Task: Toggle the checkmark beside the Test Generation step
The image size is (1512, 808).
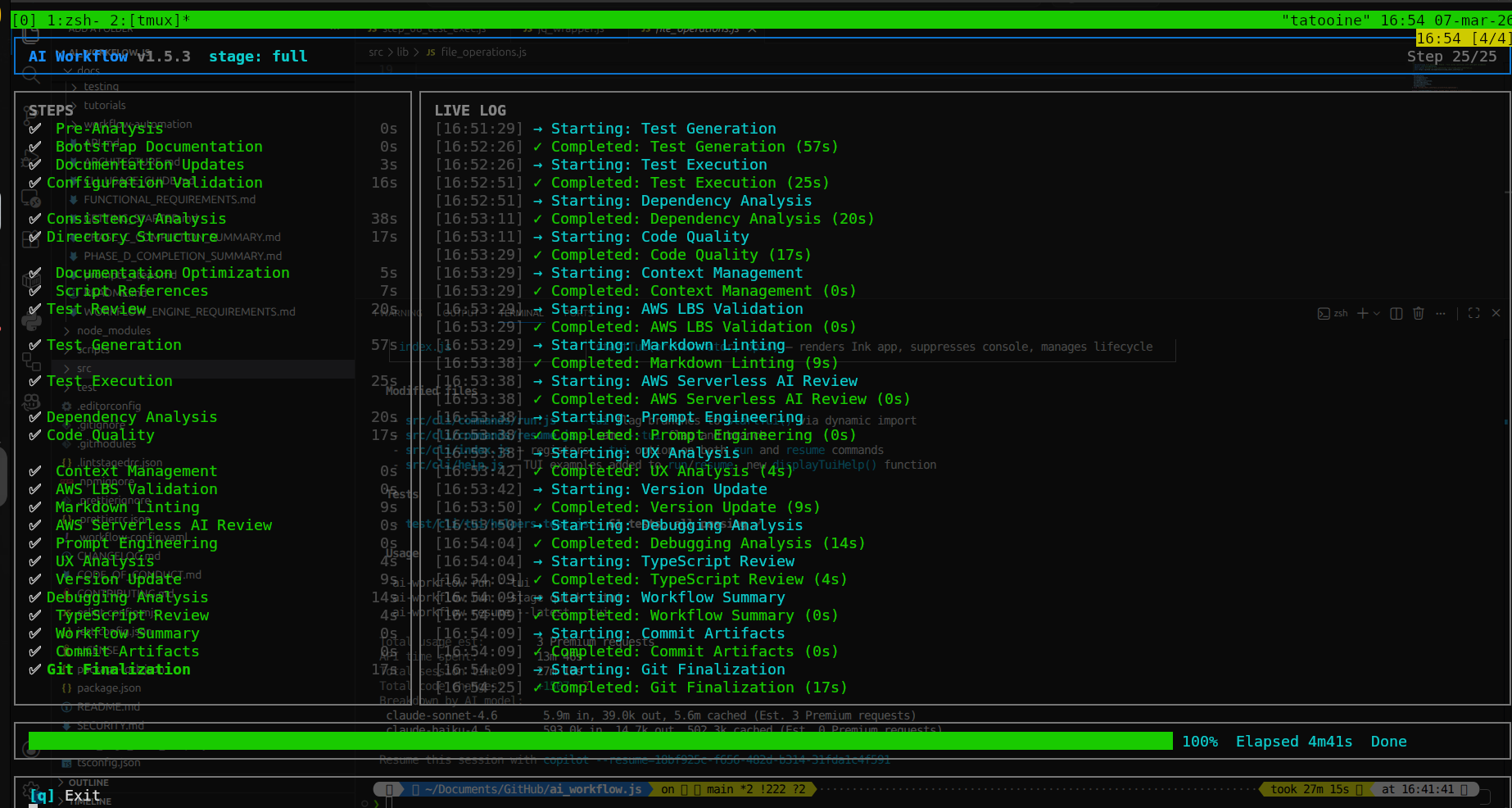Action: click(34, 344)
